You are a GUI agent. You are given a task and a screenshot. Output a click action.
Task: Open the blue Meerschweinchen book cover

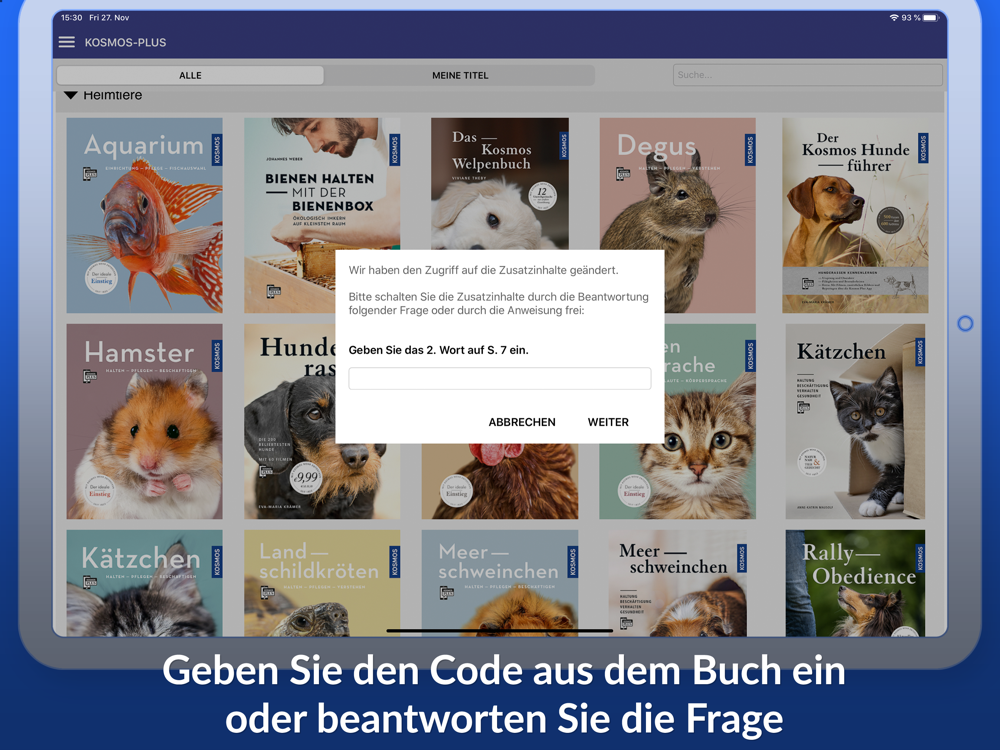499,583
